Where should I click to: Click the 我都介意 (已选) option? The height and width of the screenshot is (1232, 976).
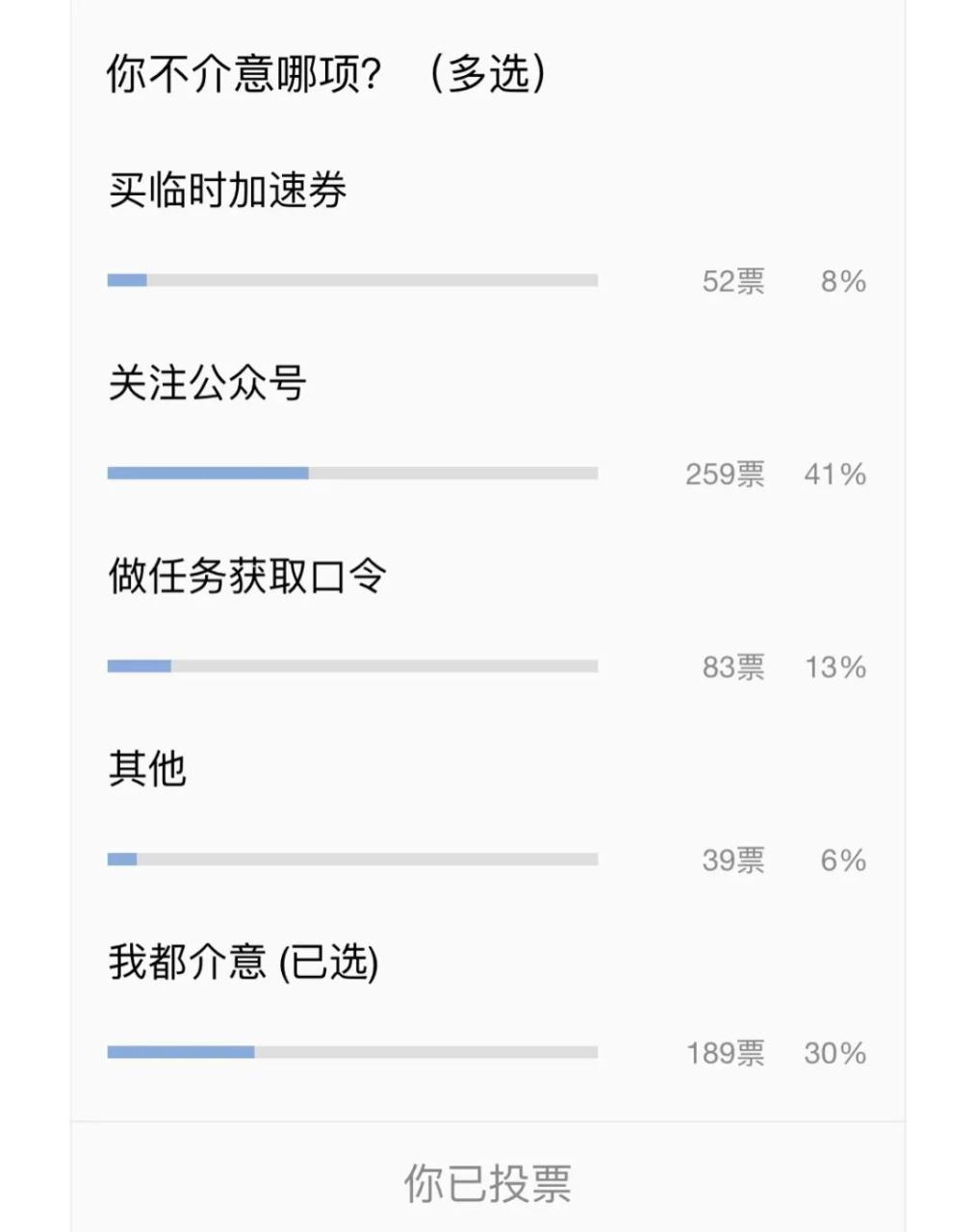243,962
